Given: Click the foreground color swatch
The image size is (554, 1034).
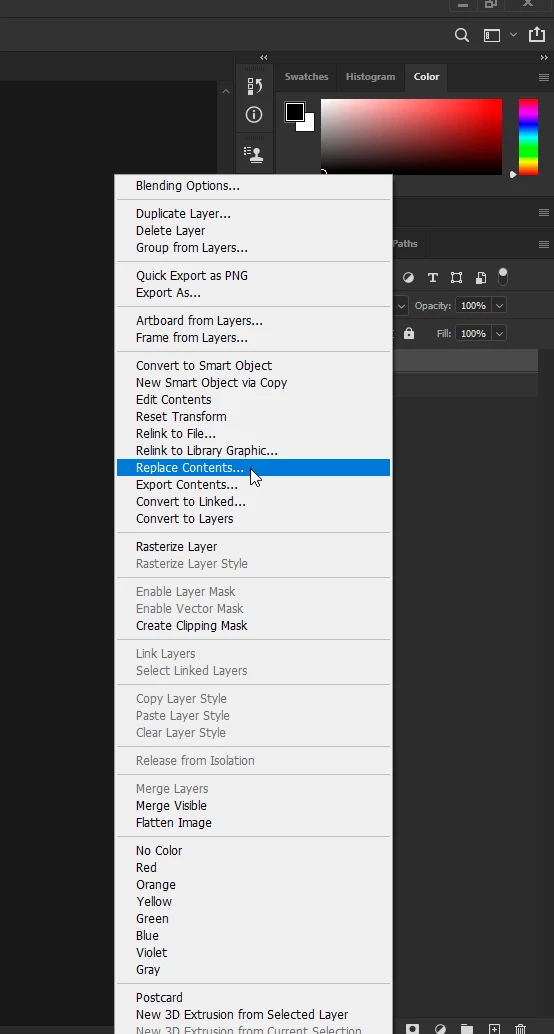Looking at the screenshot, I should coord(294,111).
